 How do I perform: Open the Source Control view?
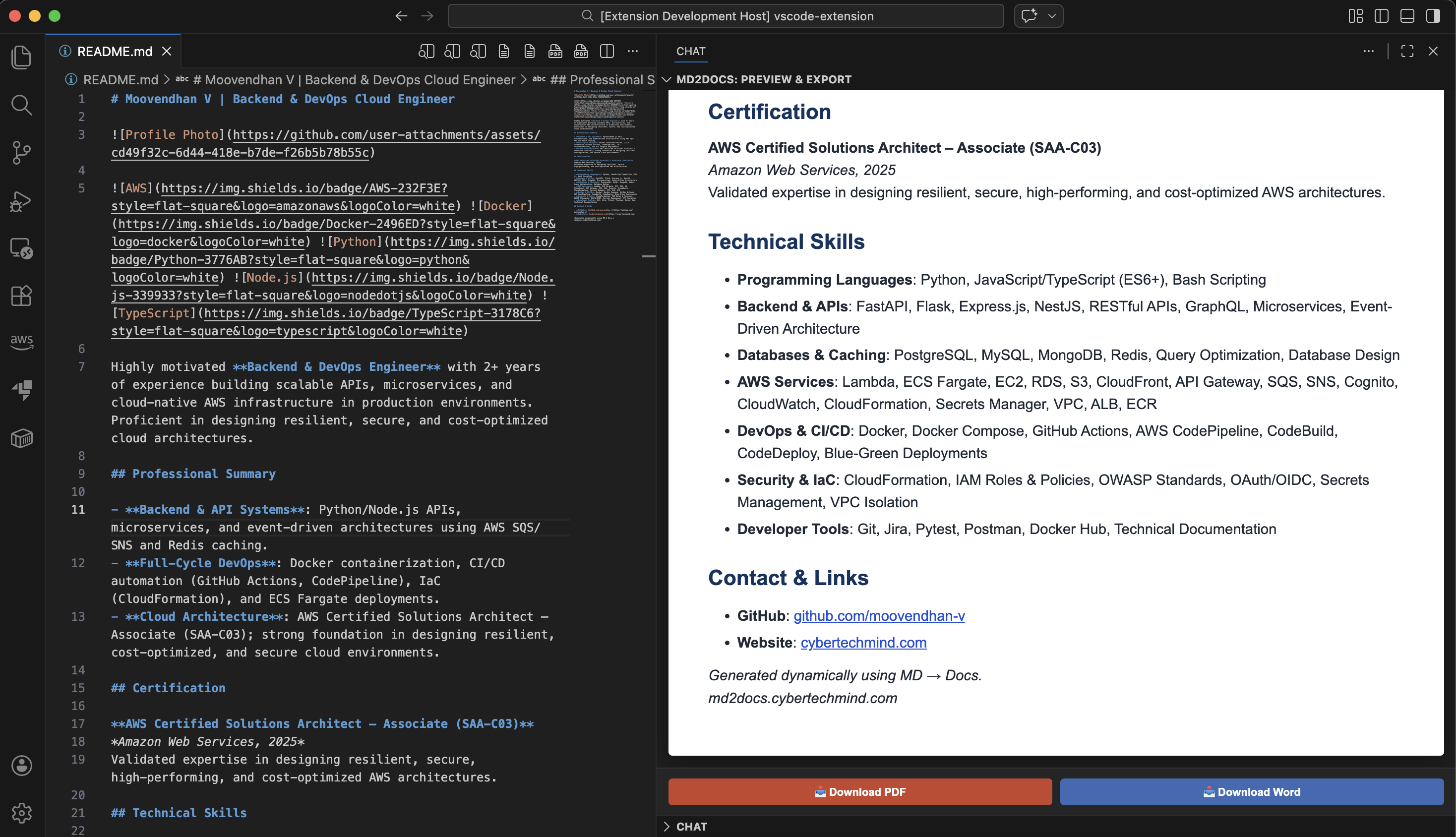click(x=21, y=153)
